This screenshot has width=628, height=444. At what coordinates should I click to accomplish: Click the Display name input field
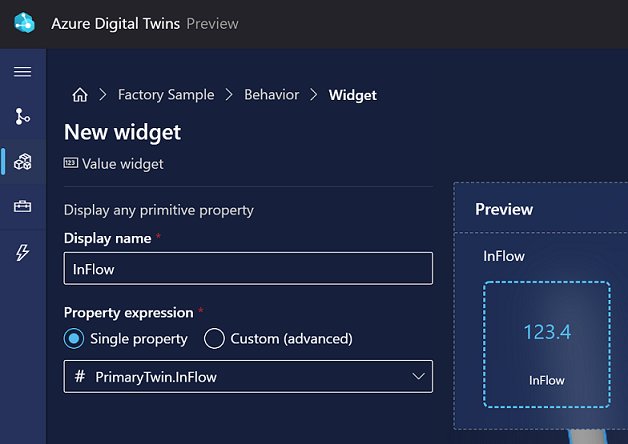click(248, 269)
